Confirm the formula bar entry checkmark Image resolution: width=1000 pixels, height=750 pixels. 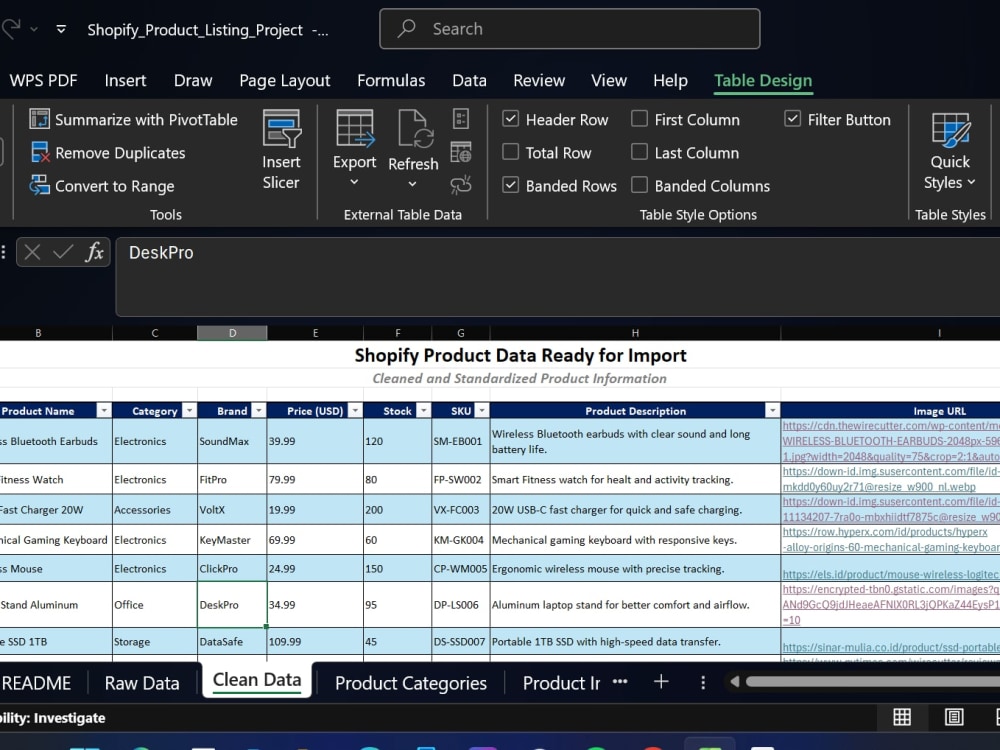(x=62, y=253)
